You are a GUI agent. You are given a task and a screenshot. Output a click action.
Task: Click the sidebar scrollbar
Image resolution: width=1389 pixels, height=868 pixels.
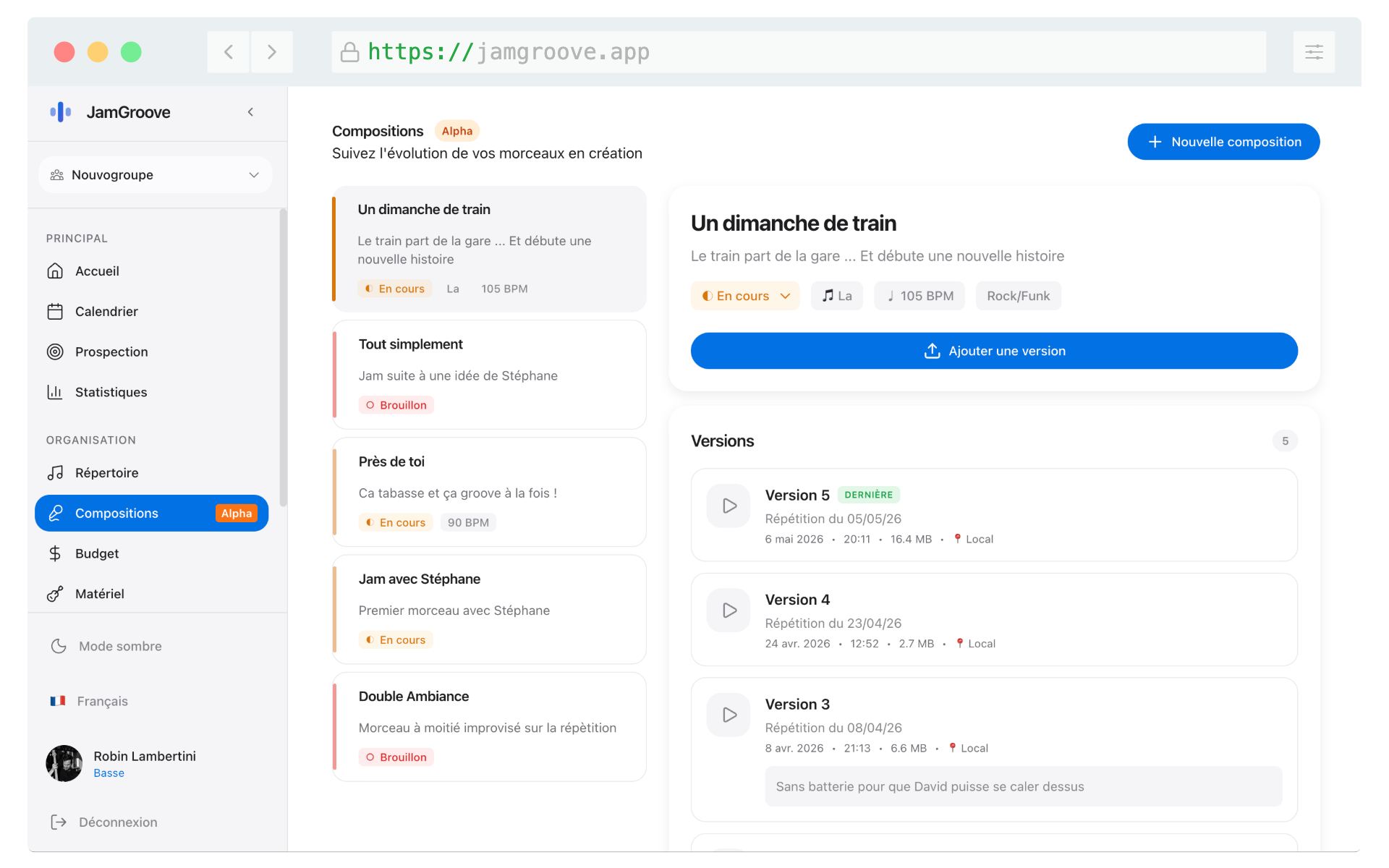point(283,358)
